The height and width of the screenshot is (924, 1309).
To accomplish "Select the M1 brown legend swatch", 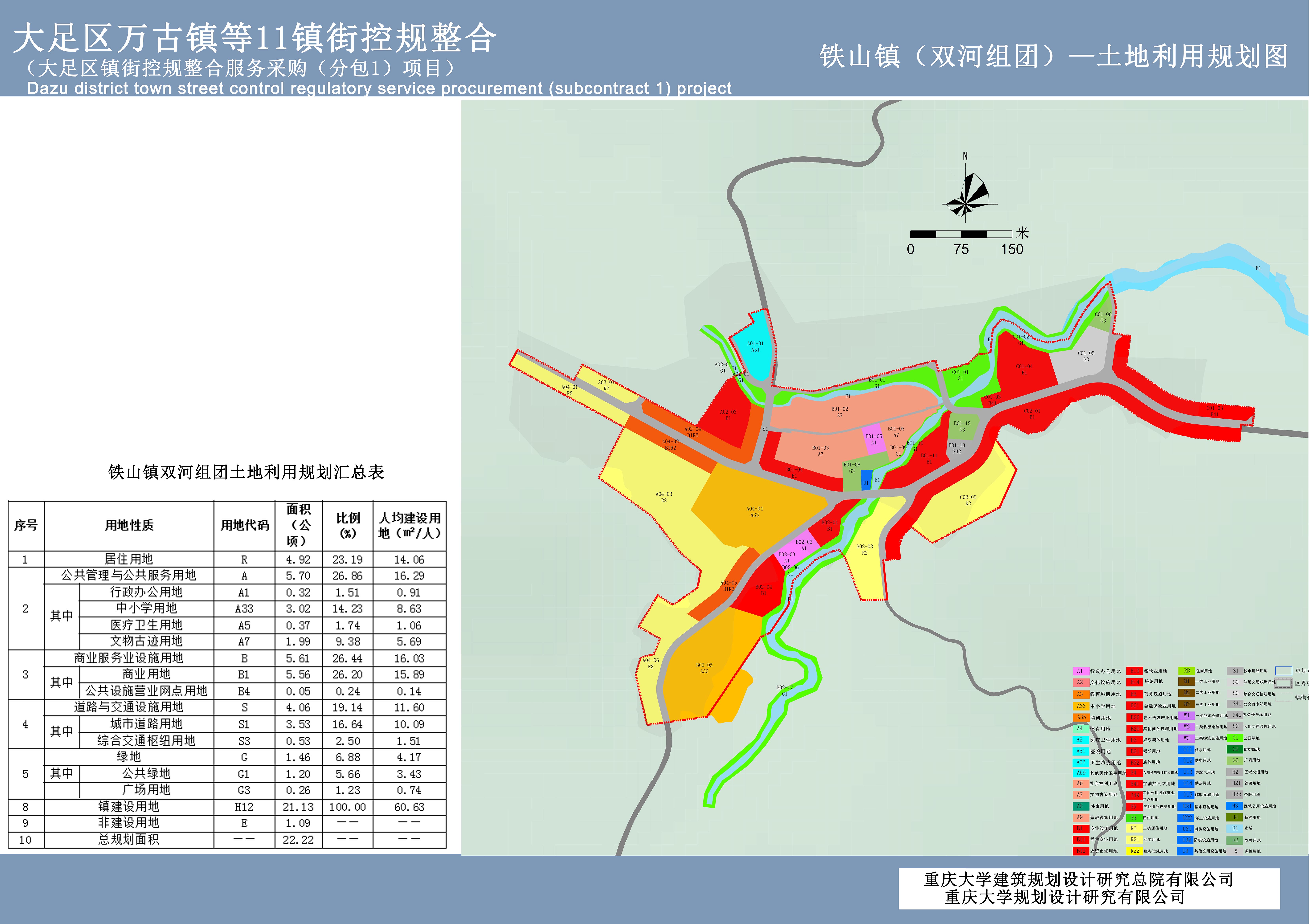I will click(1186, 682).
